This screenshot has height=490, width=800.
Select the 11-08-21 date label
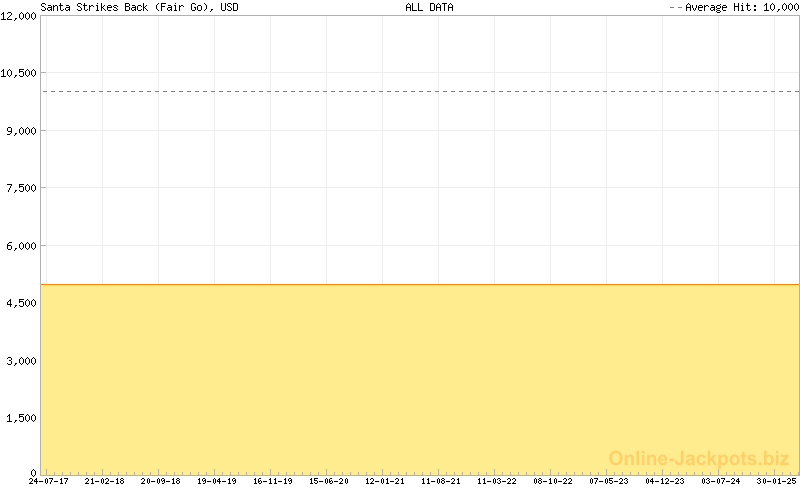(x=440, y=481)
